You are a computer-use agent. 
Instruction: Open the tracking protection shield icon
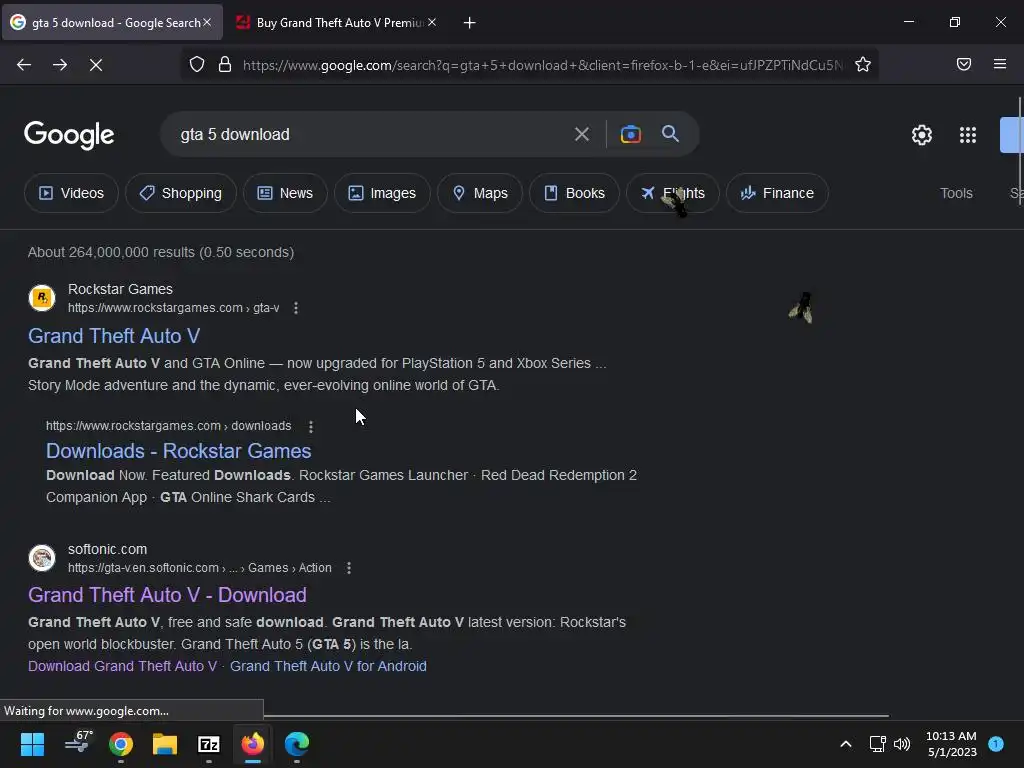click(x=197, y=64)
